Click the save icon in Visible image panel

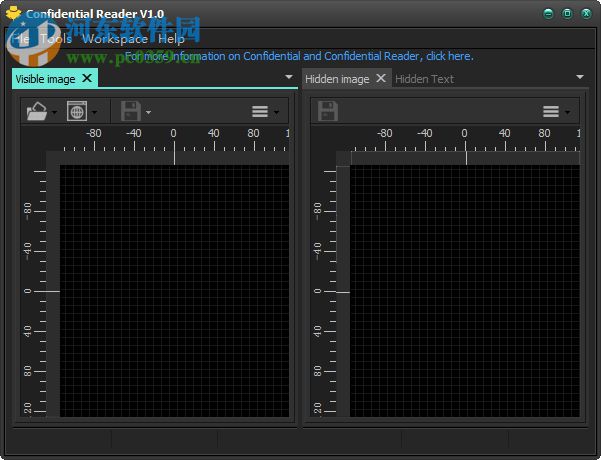click(x=130, y=112)
